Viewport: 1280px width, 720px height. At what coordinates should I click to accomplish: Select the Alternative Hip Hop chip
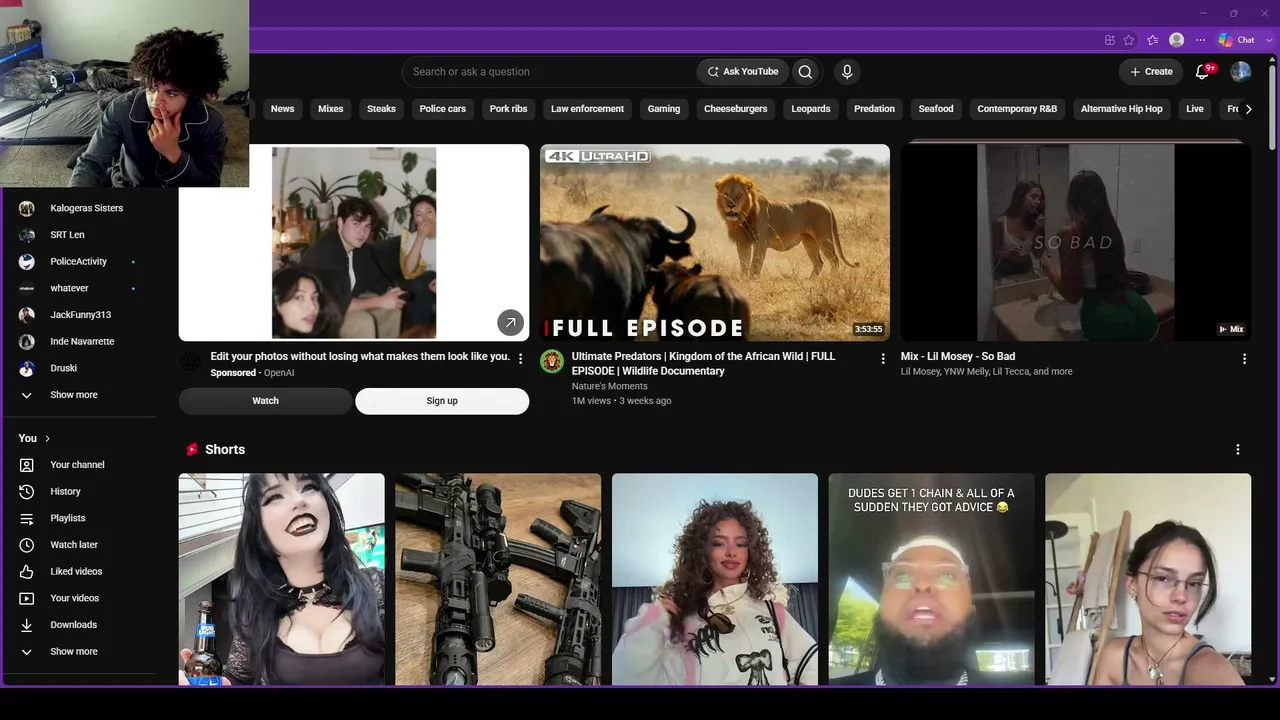[1122, 109]
